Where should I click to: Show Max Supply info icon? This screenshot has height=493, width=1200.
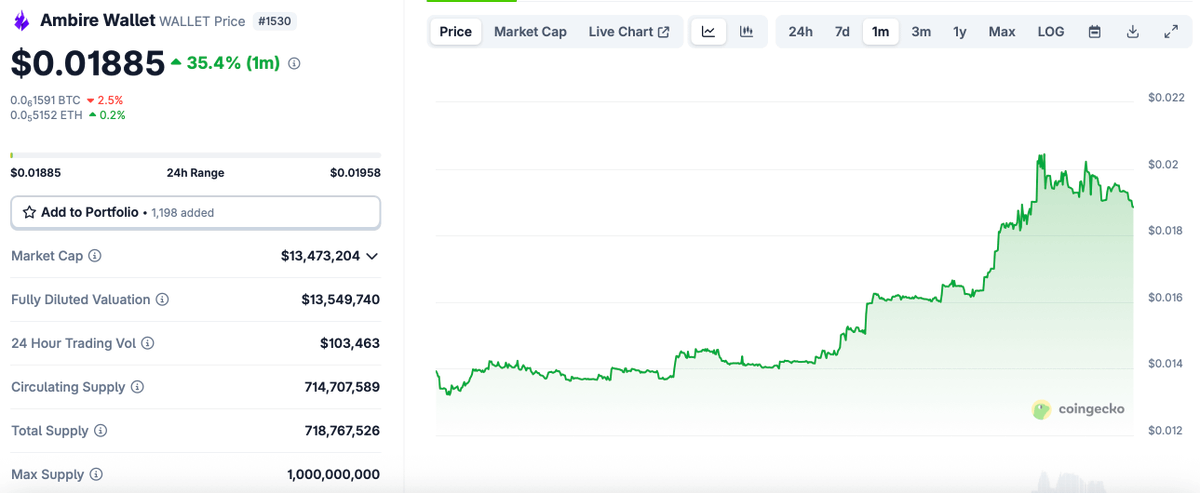pos(96,475)
